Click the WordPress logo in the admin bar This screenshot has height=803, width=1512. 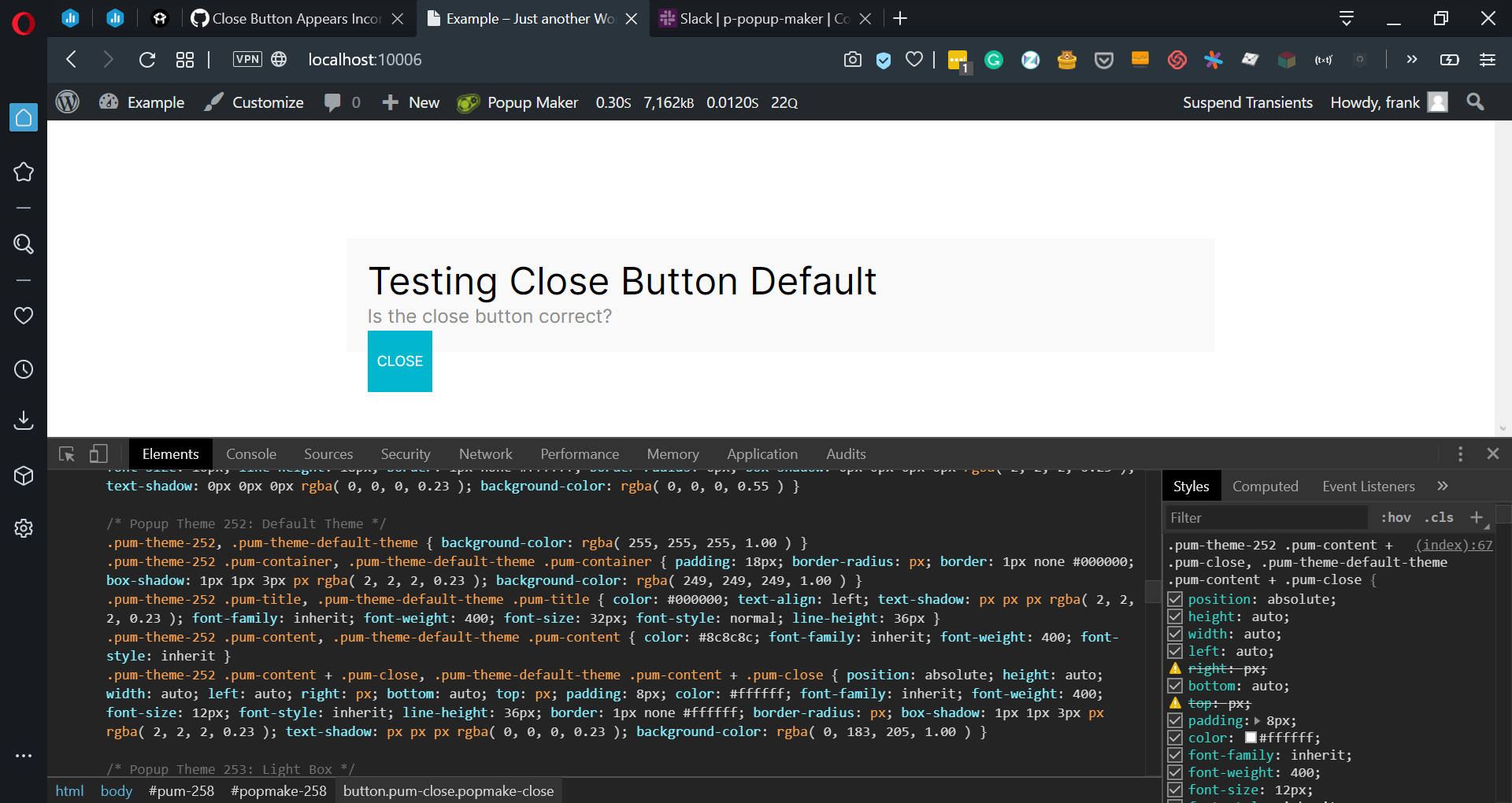click(67, 102)
